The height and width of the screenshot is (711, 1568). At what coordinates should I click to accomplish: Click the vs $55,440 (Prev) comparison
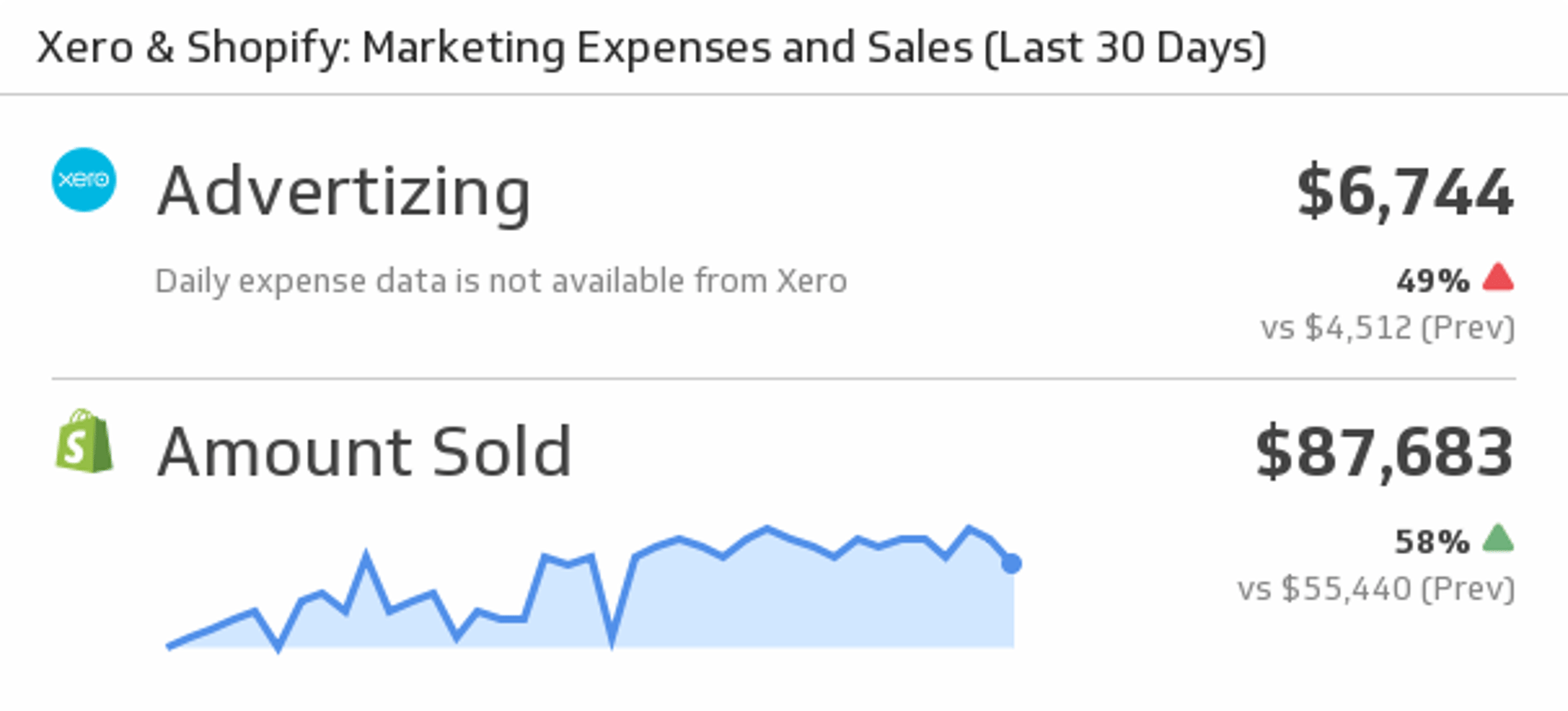click(x=1376, y=589)
